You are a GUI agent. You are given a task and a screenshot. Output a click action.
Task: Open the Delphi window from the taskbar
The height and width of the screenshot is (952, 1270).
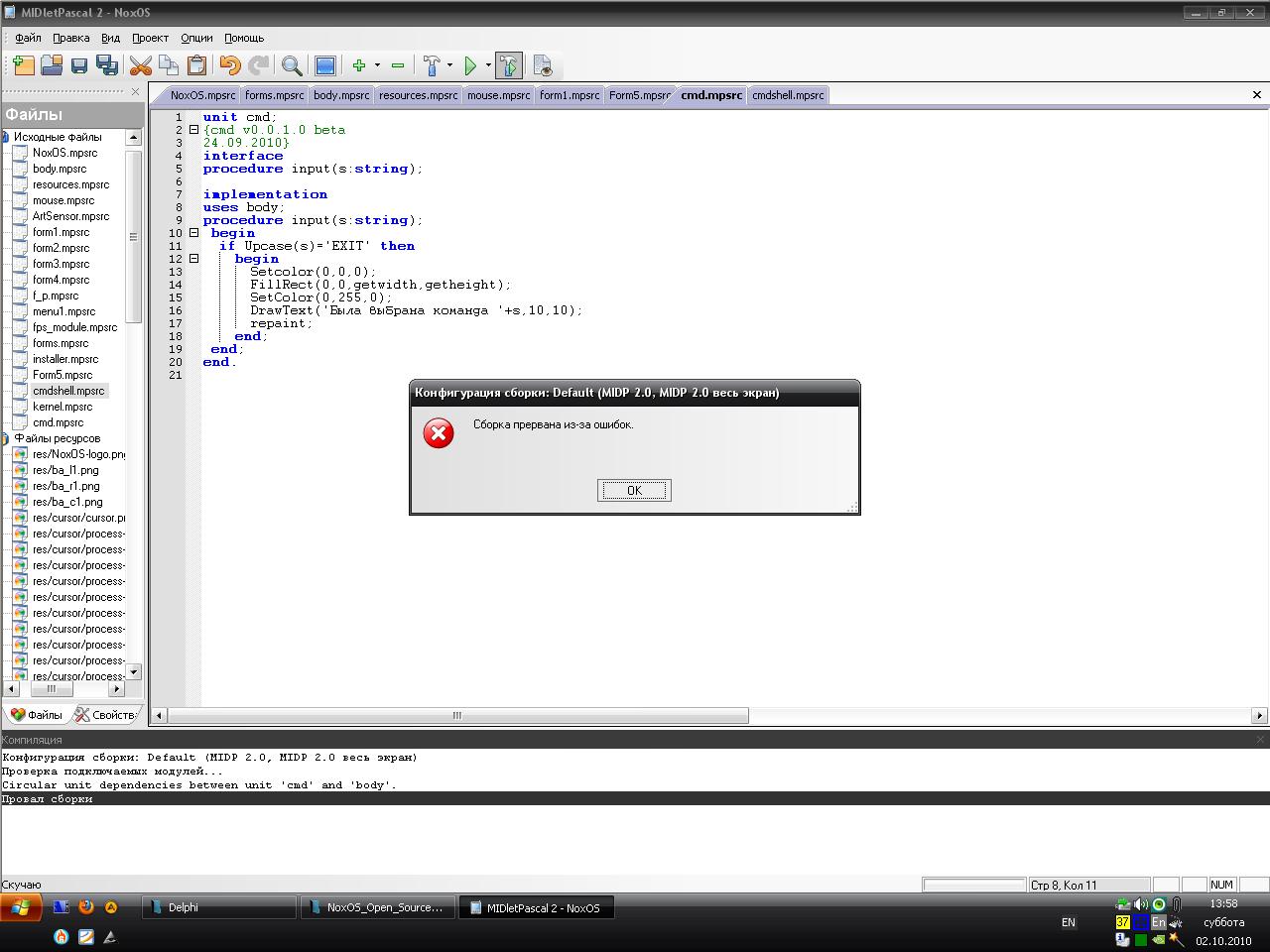pyautogui.click(x=218, y=907)
